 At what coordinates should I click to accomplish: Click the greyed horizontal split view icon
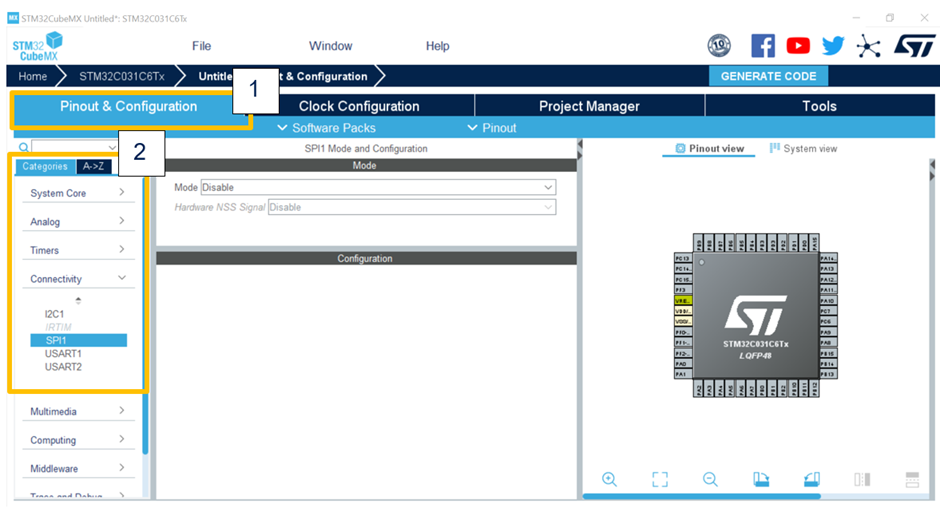click(x=912, y=479)
